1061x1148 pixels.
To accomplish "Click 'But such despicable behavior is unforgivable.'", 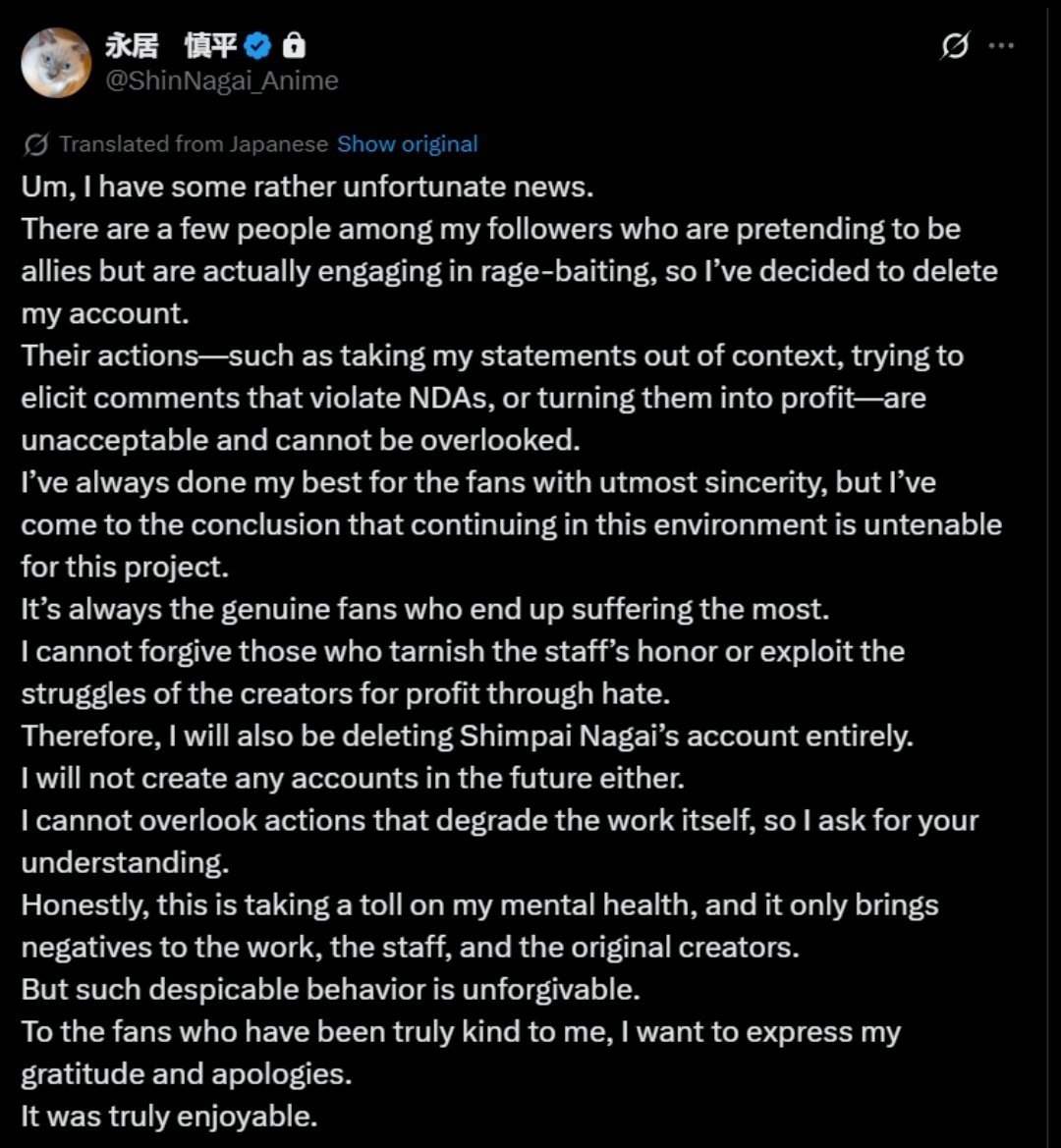I will 330,989.
